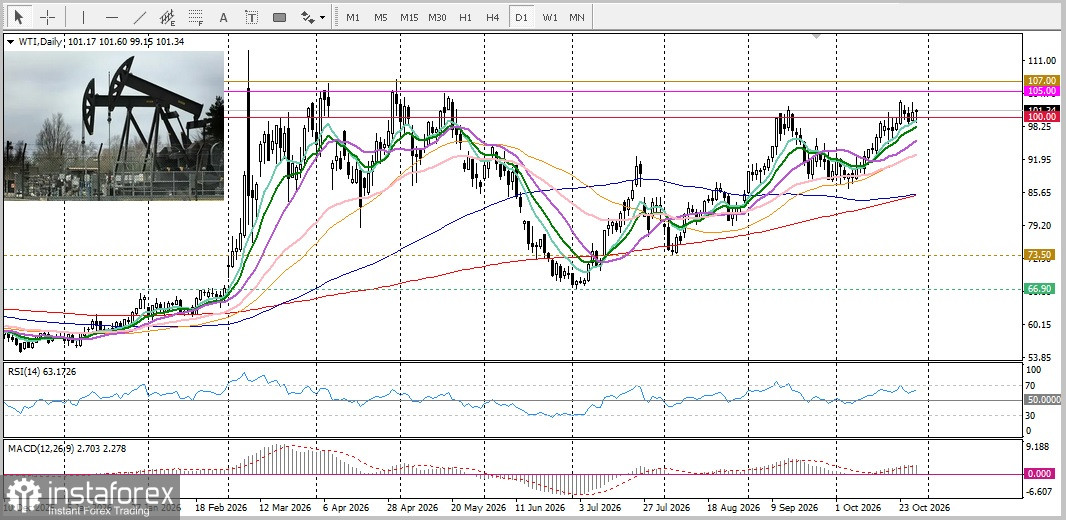
Task: Select the text label tool
Action: 252,18
